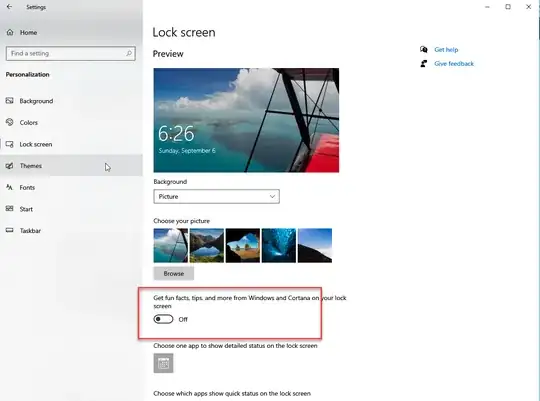The width and height of the screenshot is (540, 401).
Task: Click the calendar app detailed status icon
Action: tap(163, 363)
